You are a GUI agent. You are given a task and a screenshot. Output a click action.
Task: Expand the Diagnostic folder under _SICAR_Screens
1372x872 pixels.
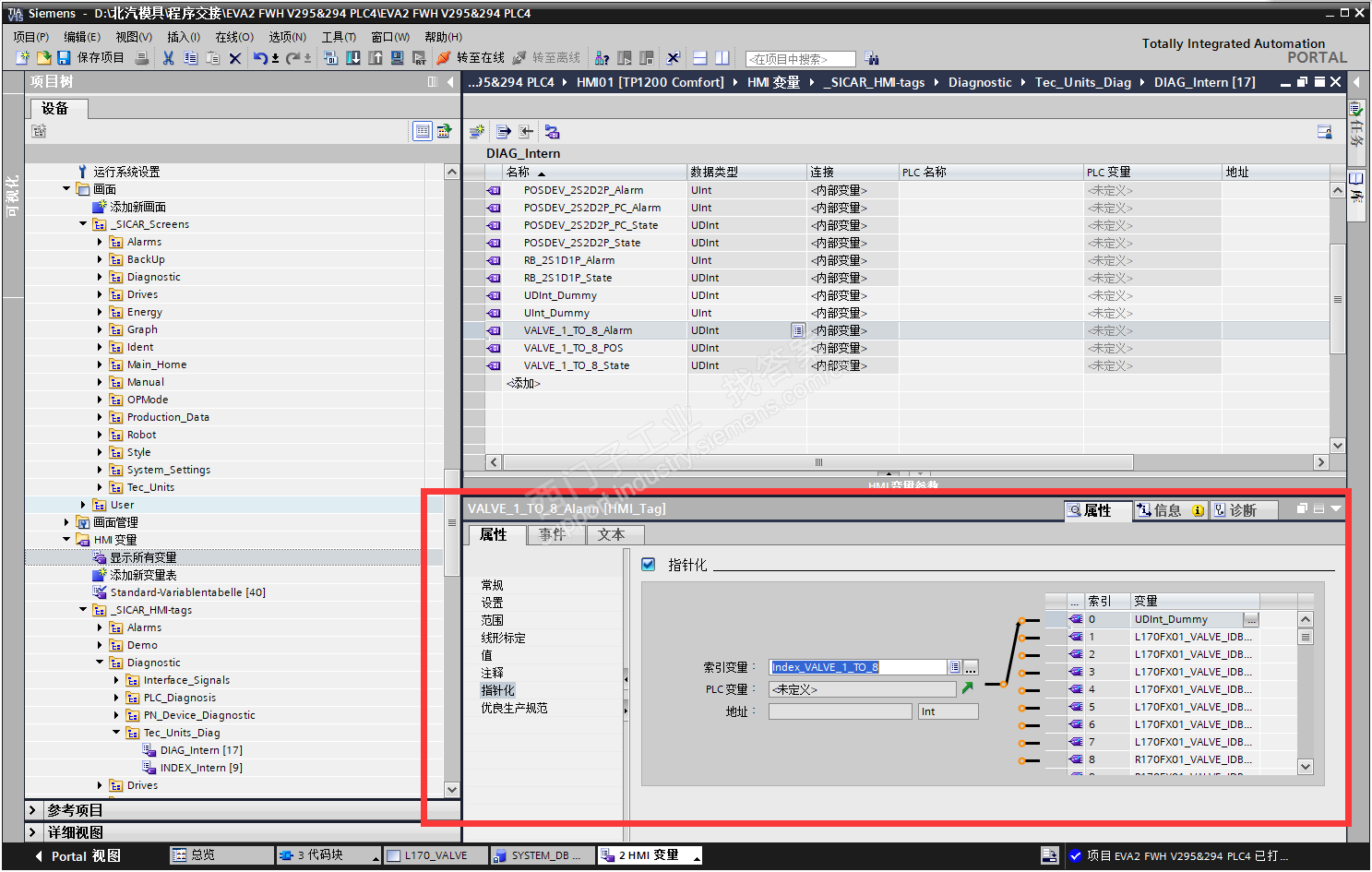pyautogui.click(x=100, y=277)
